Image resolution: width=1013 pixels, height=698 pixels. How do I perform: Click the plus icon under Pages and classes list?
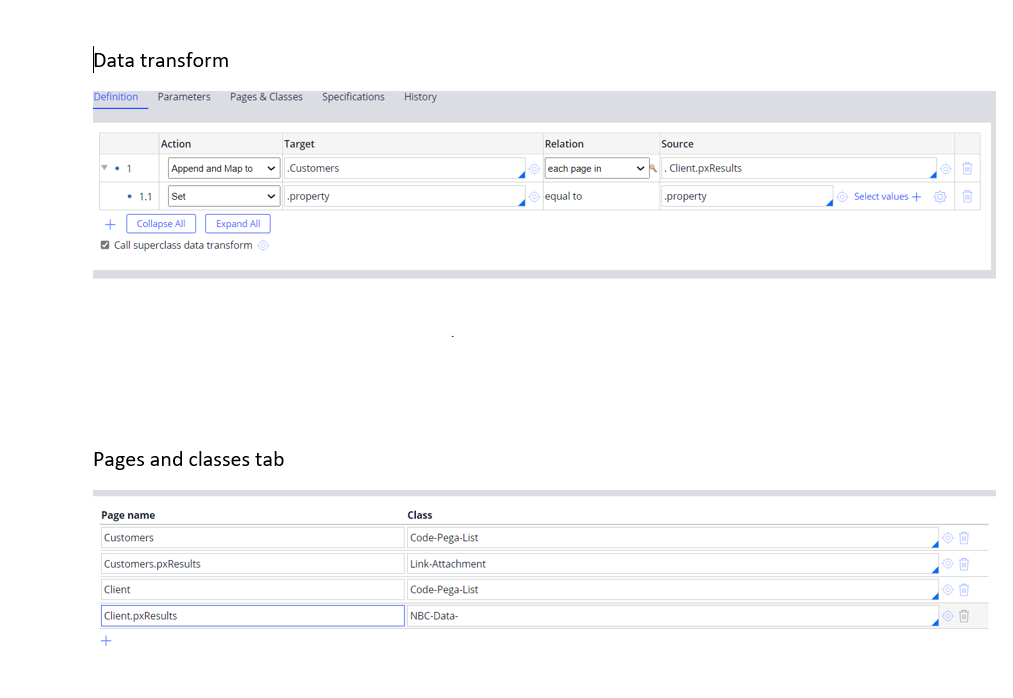[106, 640]
